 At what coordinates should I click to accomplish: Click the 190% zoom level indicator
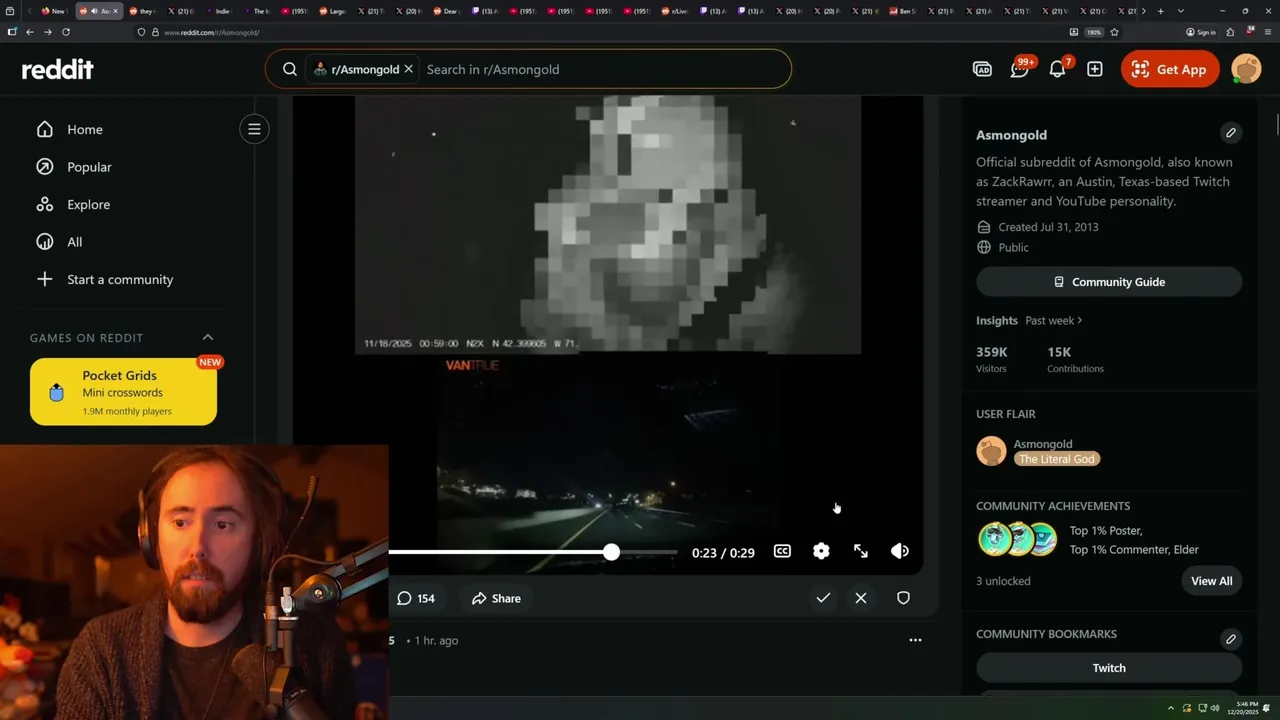tap(1094, 32)
